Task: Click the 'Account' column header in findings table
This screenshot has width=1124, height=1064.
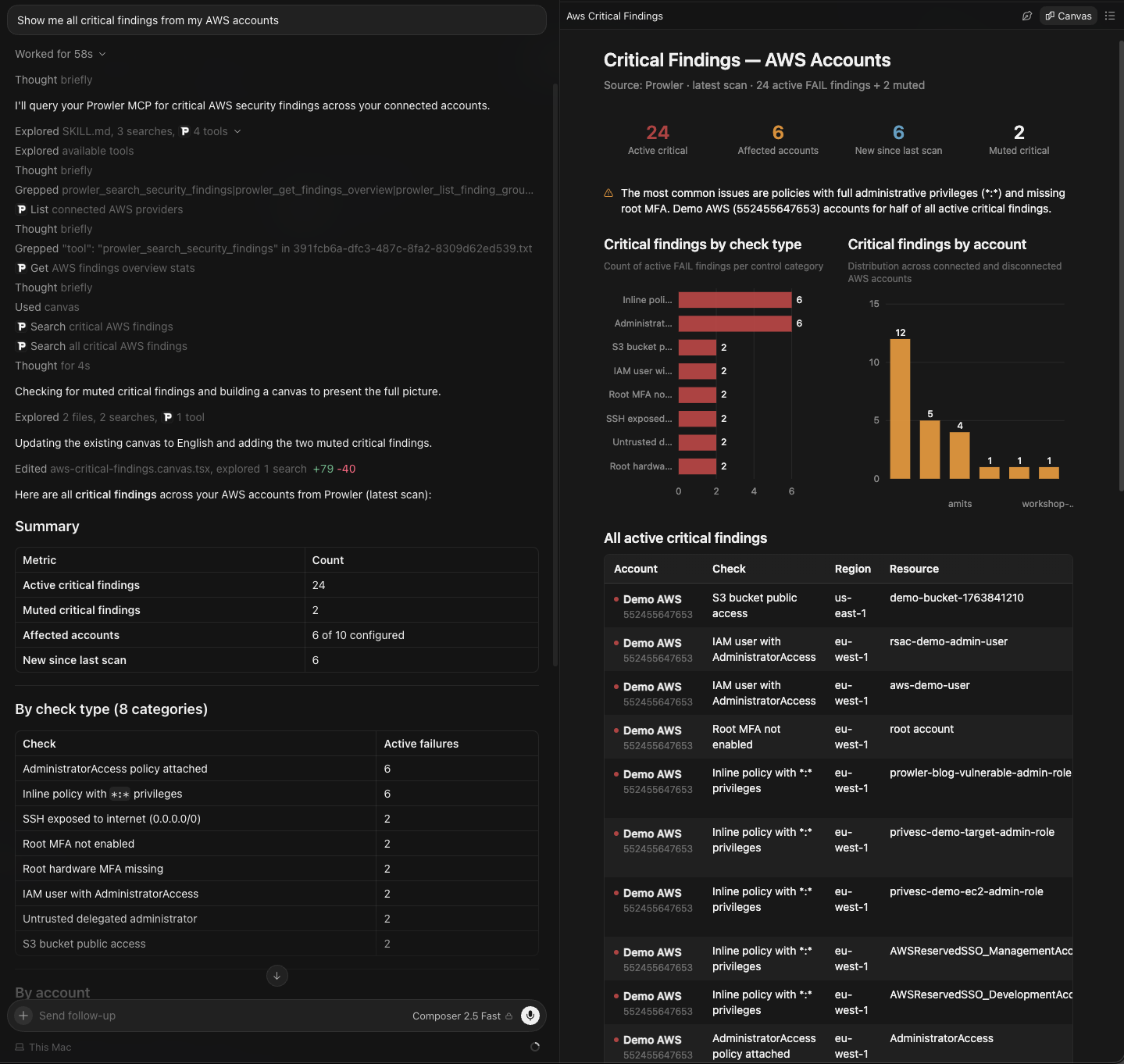Action: coord(636,569)
